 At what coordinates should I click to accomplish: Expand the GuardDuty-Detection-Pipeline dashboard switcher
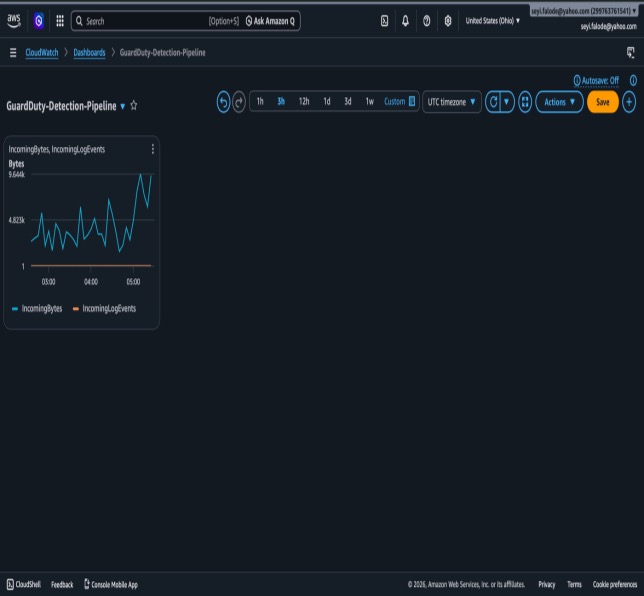[122, 106]
